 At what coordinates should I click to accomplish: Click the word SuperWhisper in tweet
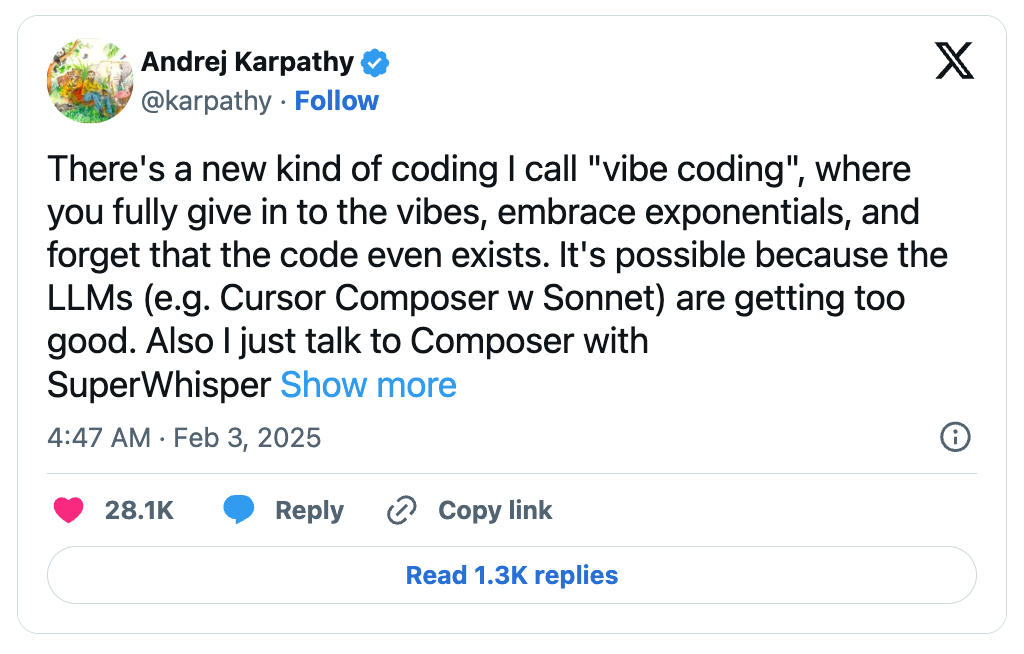(159, 385)
